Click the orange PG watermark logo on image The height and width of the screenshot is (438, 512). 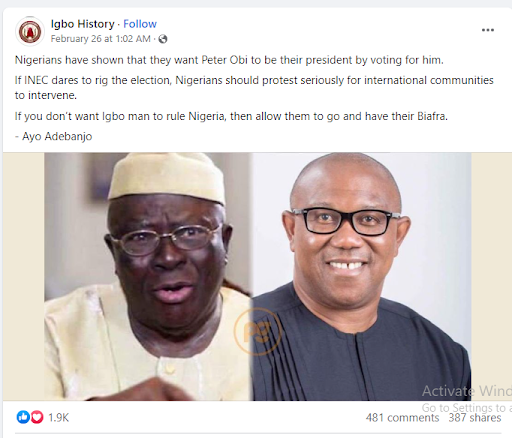pos(258,331)
